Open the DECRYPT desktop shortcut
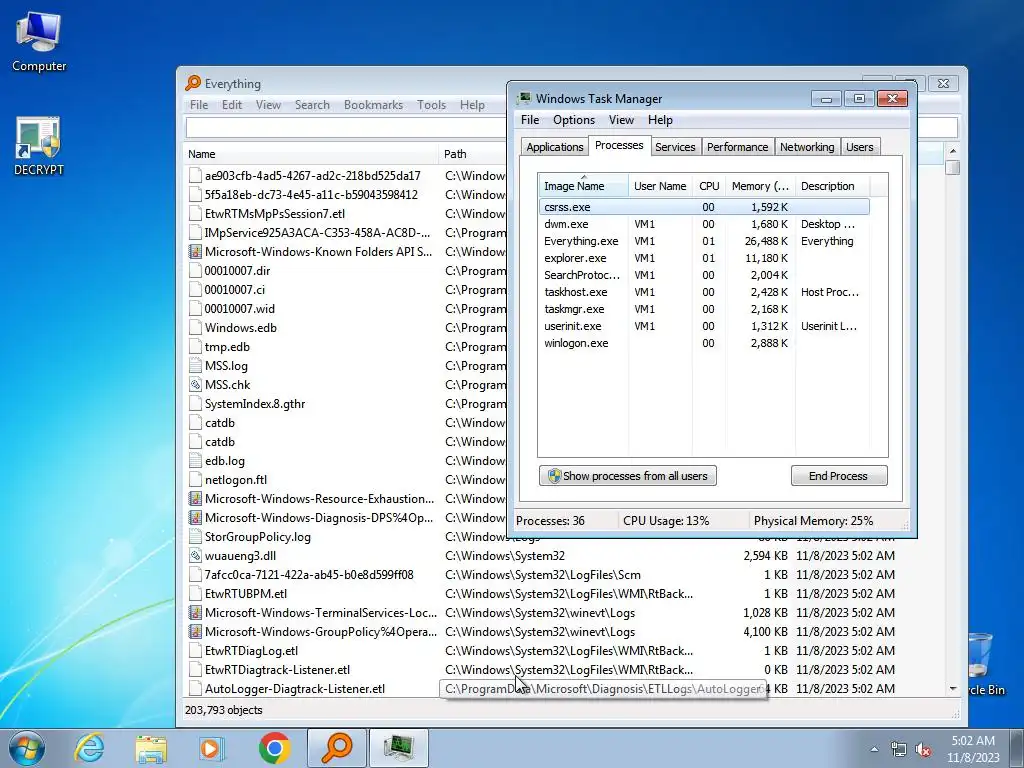 (39, 147)
